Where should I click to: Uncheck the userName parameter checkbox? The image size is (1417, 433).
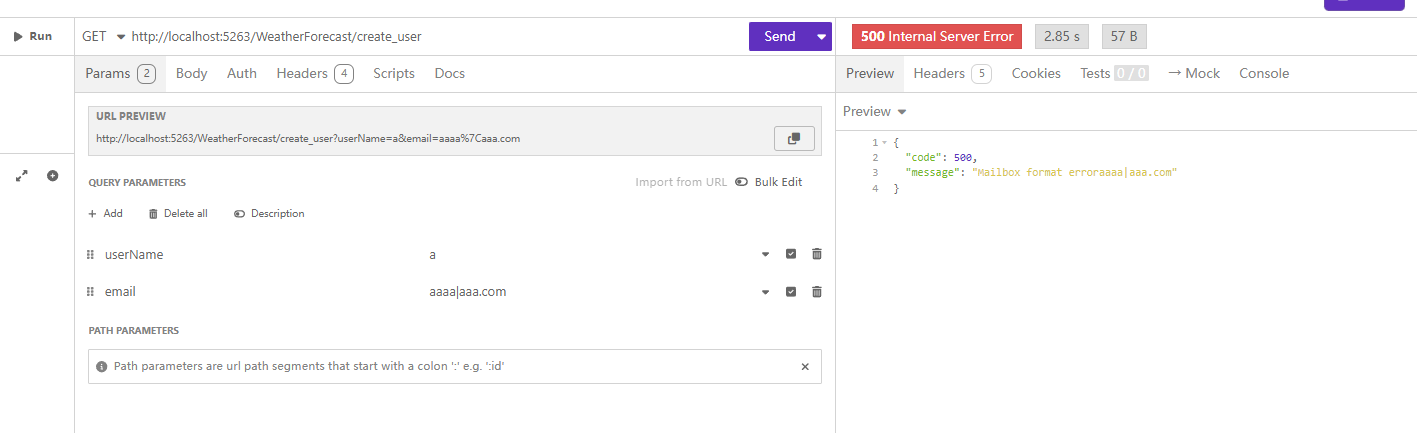point(791,255)
